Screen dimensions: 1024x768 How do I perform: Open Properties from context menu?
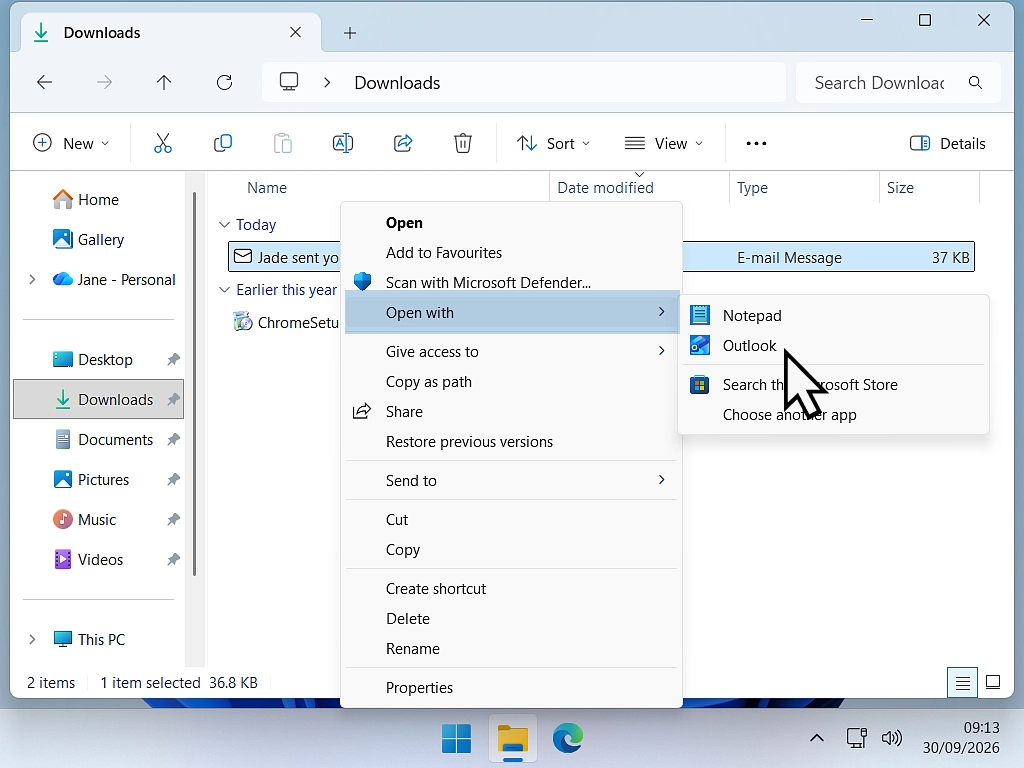(x=511, y=688)
